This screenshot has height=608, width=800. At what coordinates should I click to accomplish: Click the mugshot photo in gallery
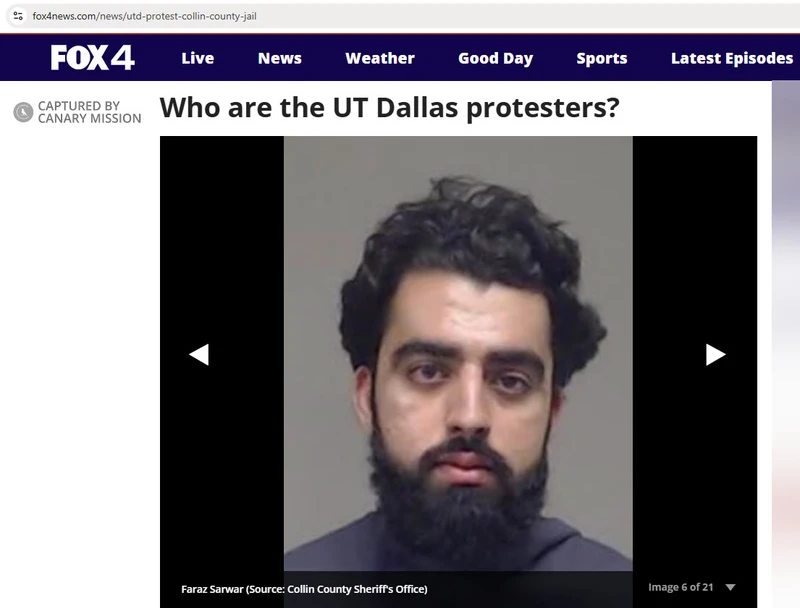[x=458, y=353]
